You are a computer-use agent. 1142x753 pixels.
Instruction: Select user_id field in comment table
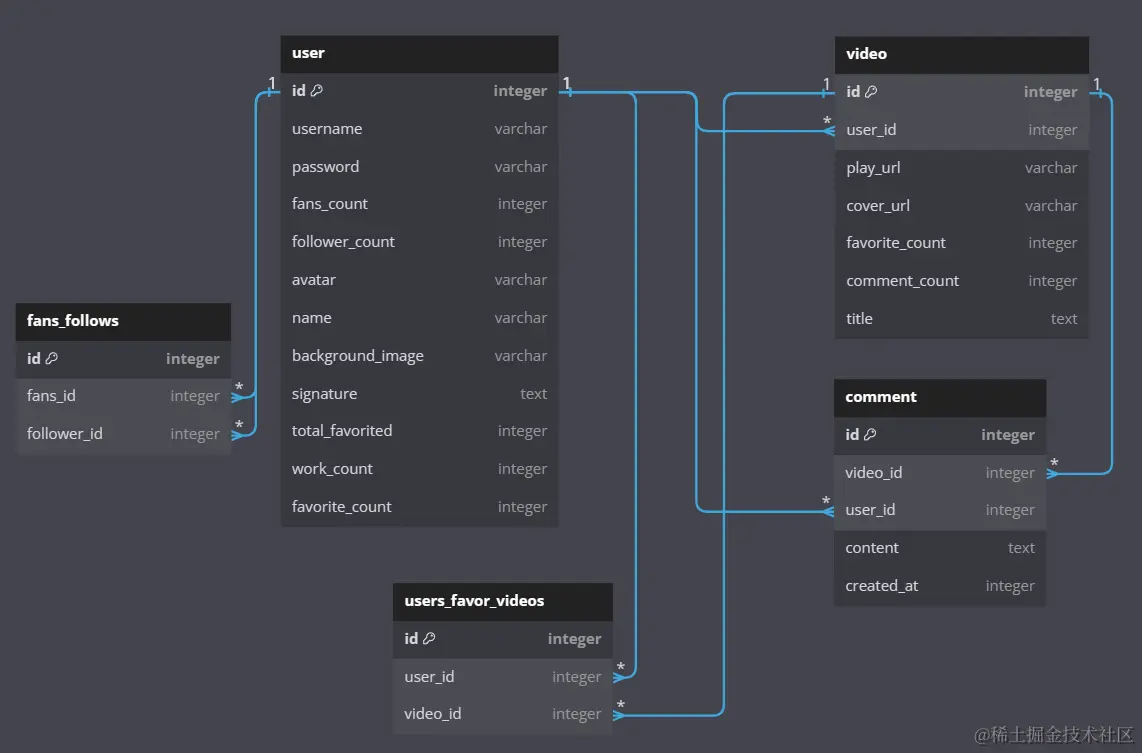click(940, 510)
